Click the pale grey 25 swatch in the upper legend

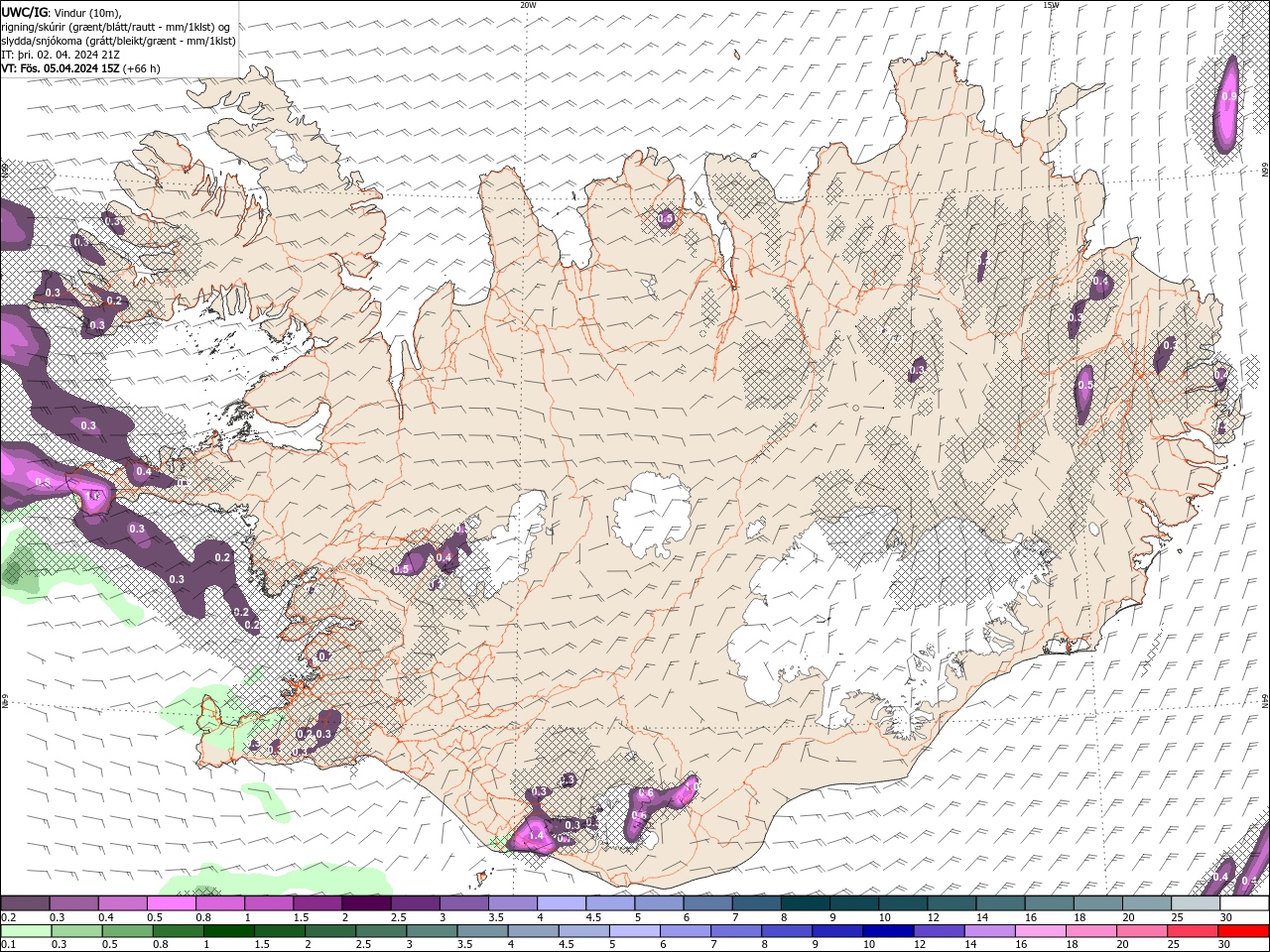click(1196, 903)
